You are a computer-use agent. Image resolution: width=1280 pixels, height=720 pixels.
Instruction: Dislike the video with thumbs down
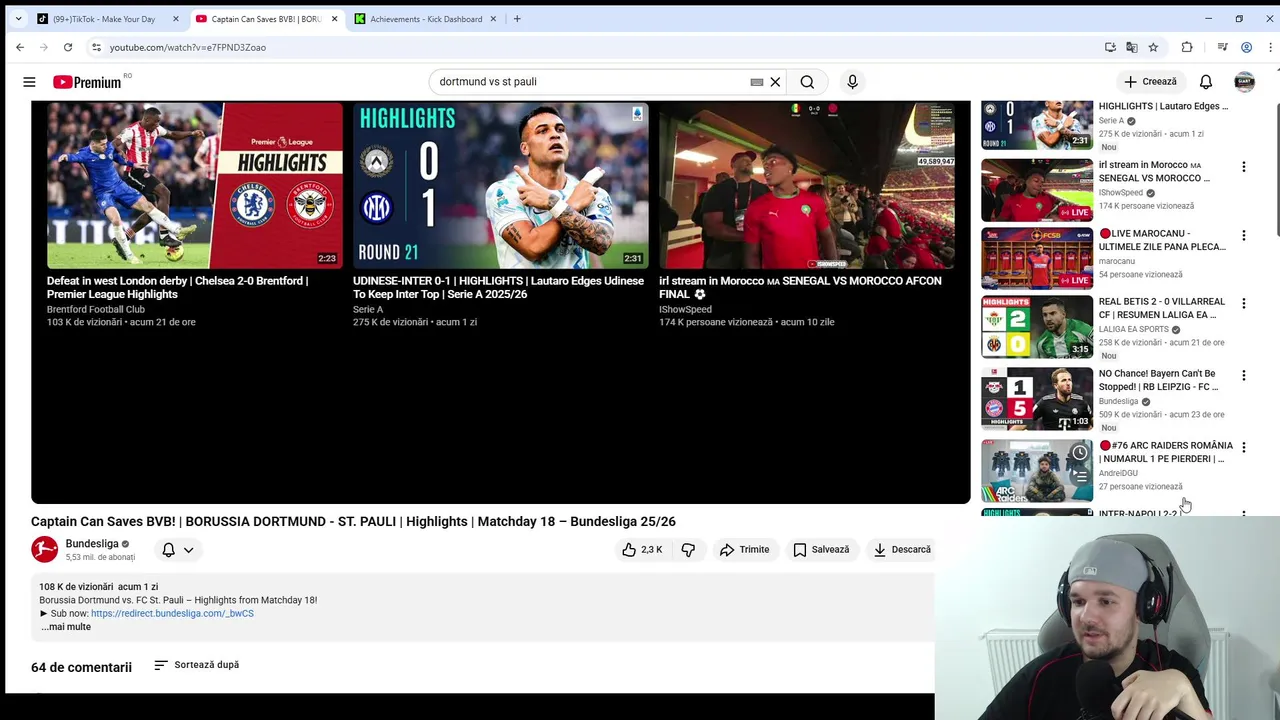tap(688, 549)
